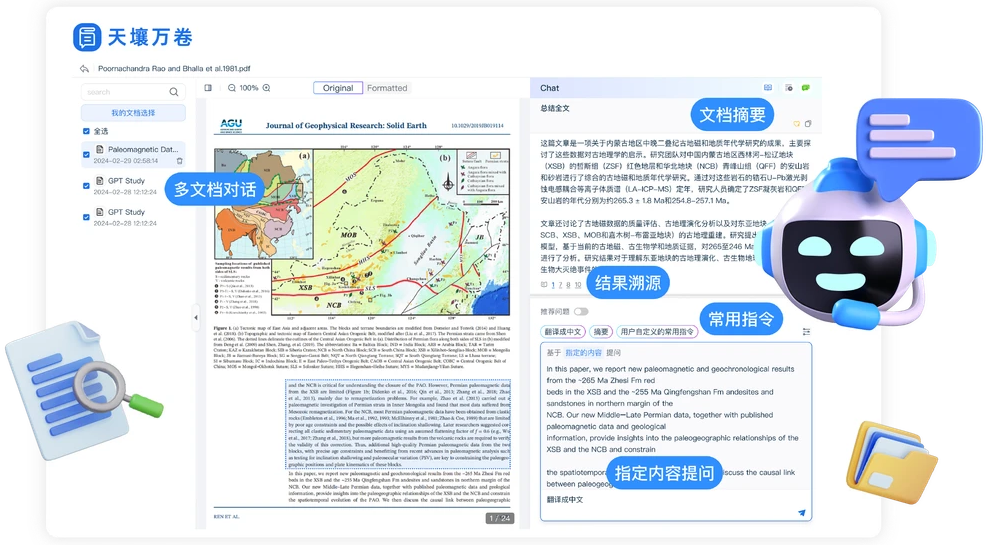Toggle the PDF sidebar panel icon
Viewport: 986px width, 545px height.
pyautogui.click(x=208, y=88)
